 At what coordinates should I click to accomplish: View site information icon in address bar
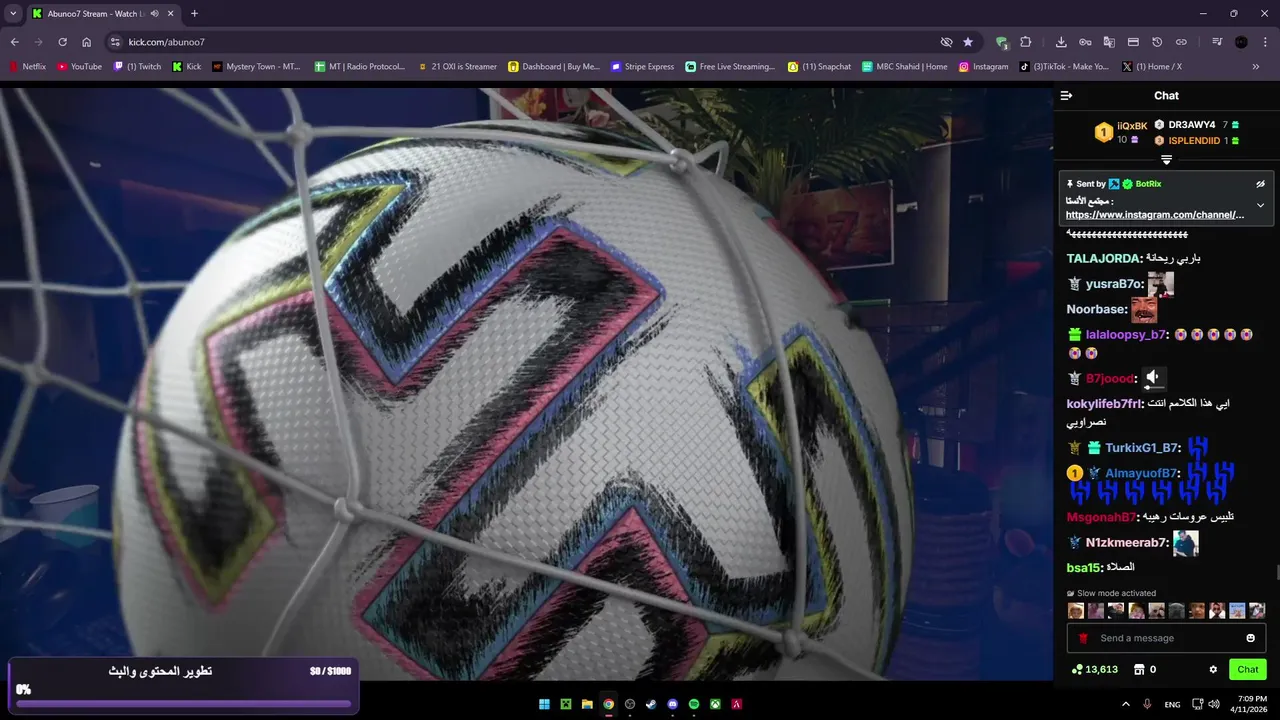pos(115,42)
